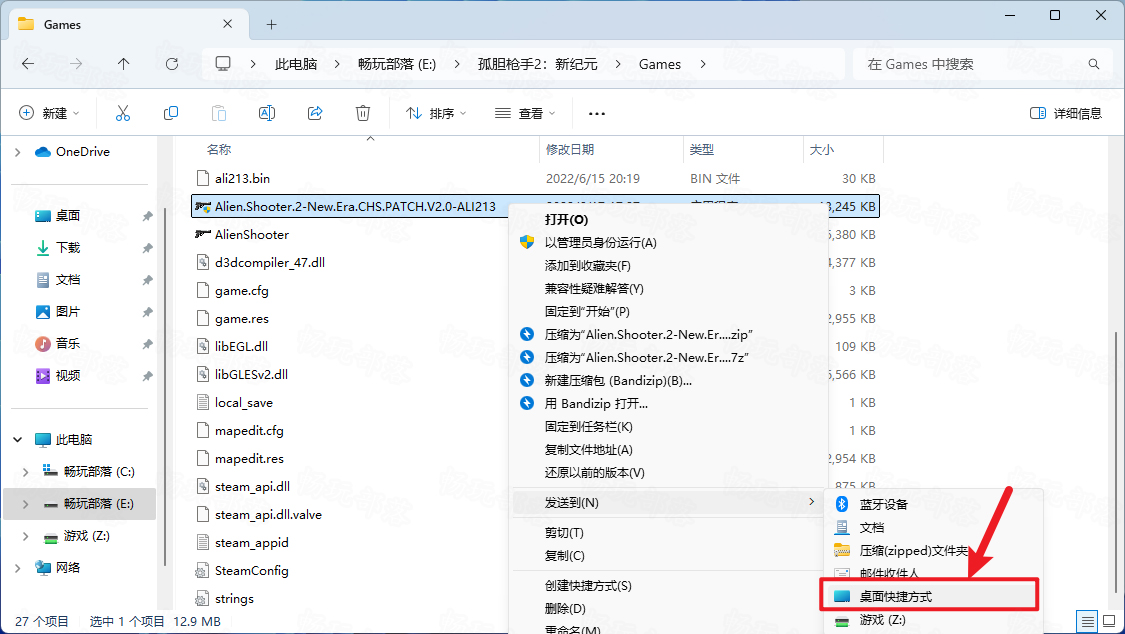Click the Copy icon in toolbar
The image size is (1125, 634).
(171, 113)
